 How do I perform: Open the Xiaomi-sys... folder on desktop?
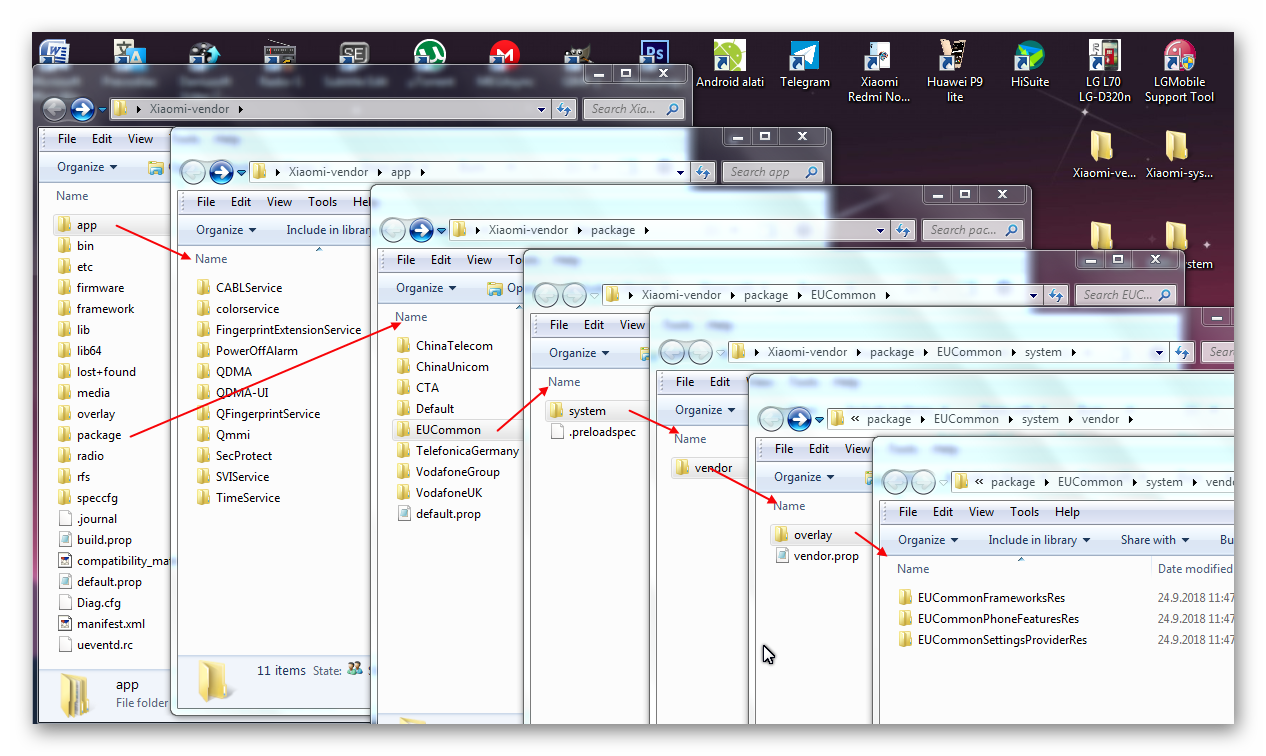(x=1179, y=155)
